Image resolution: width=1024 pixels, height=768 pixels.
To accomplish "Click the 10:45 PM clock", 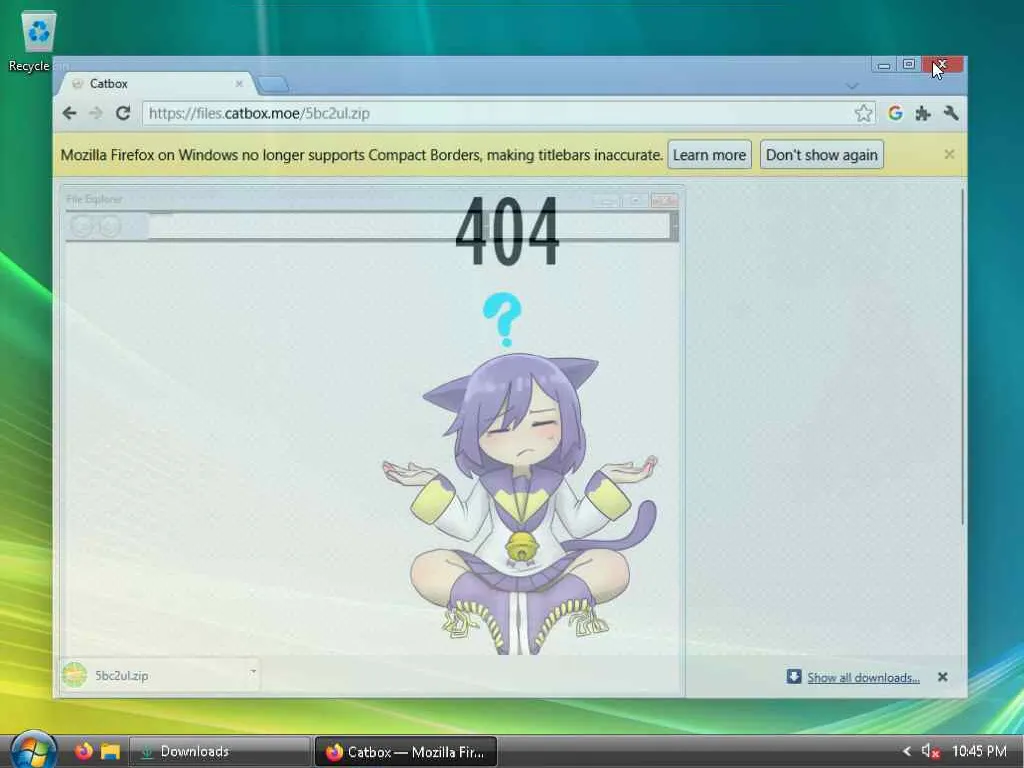I will [979, 751].
